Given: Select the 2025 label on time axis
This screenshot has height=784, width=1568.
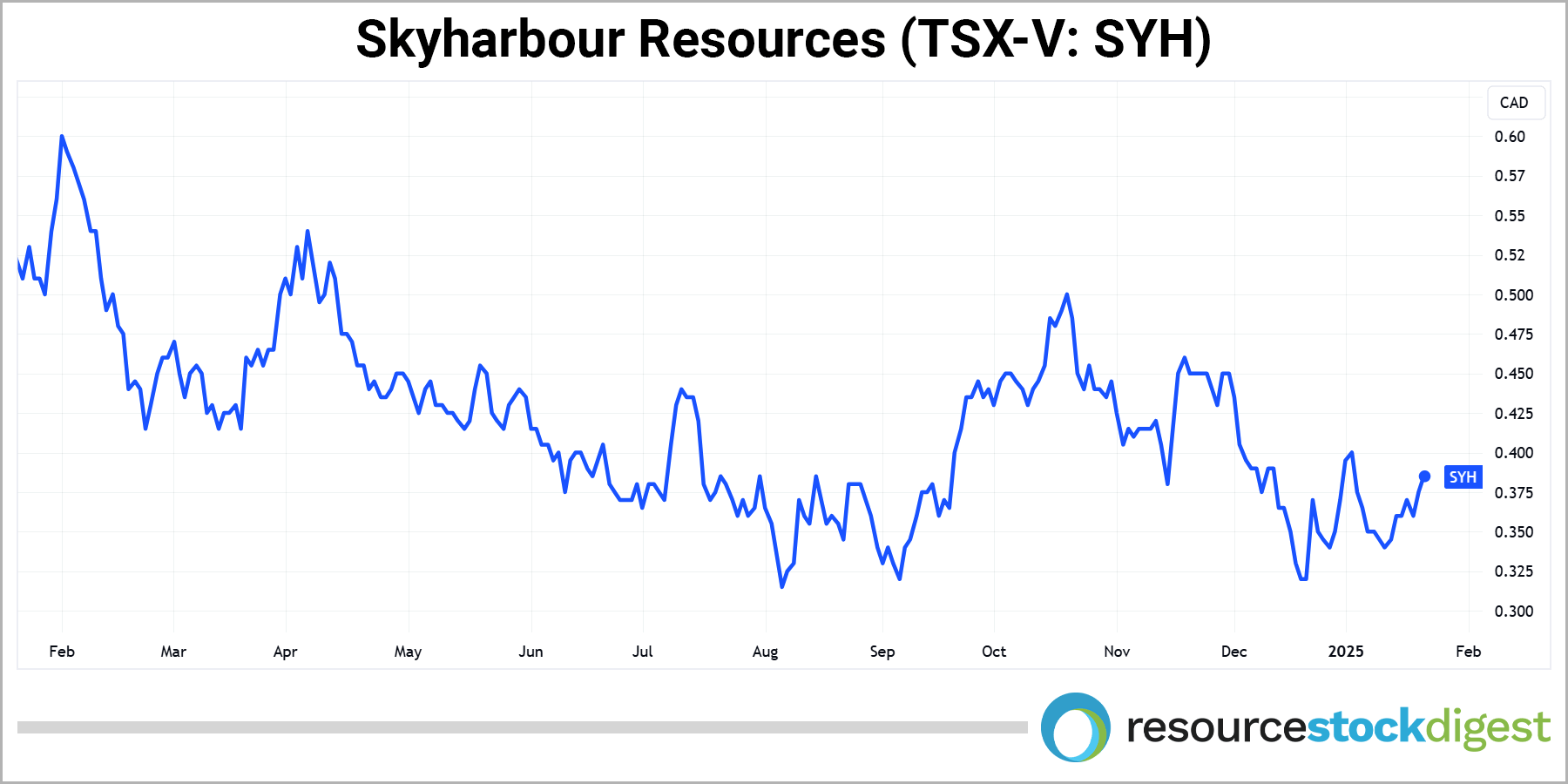Looking at the screenshot, I should pyautogui.click(x=1345, y=652).
